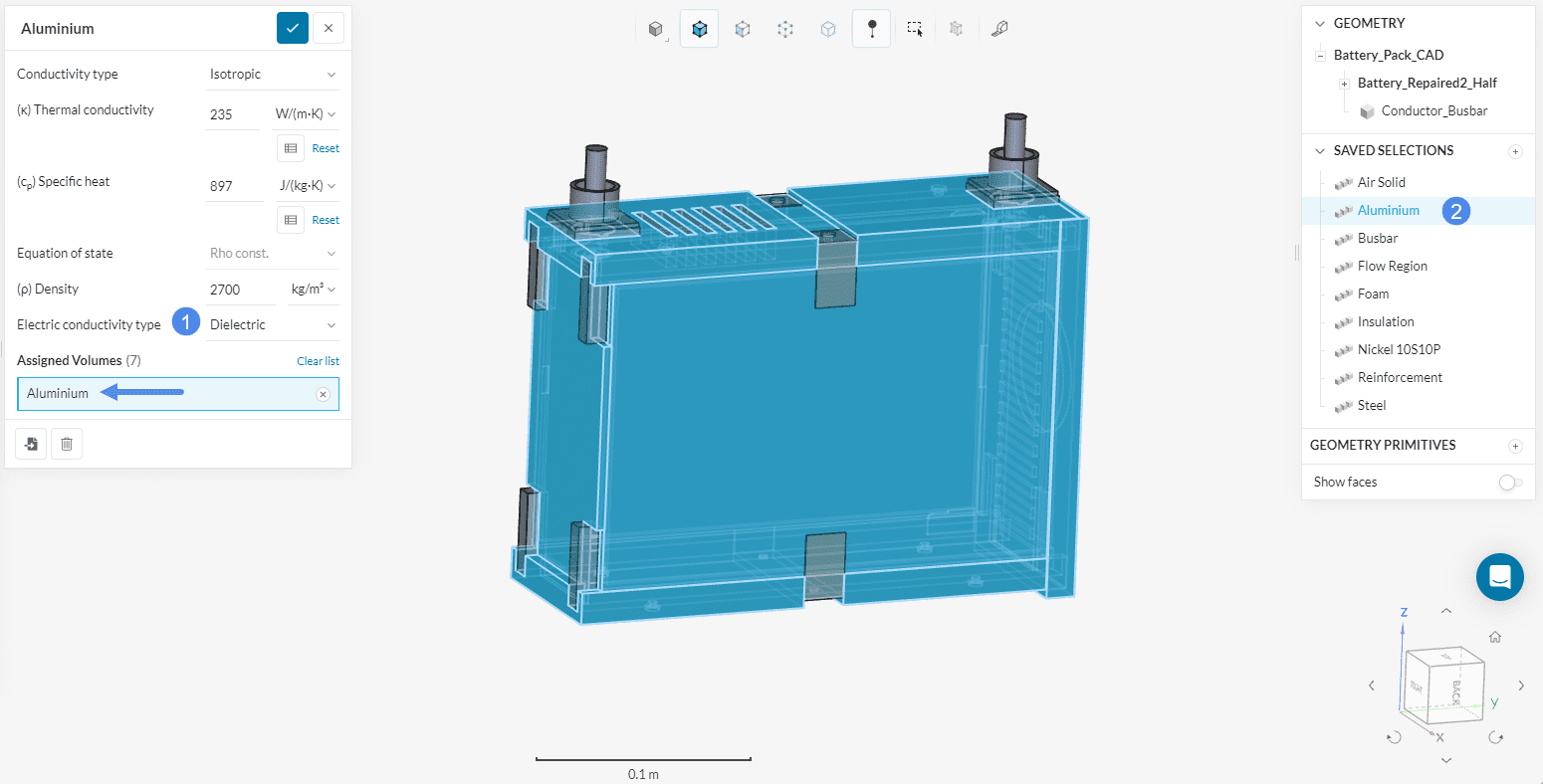
Task: Select the Flow Region saved selection
Action: [x=1392, y=267]
